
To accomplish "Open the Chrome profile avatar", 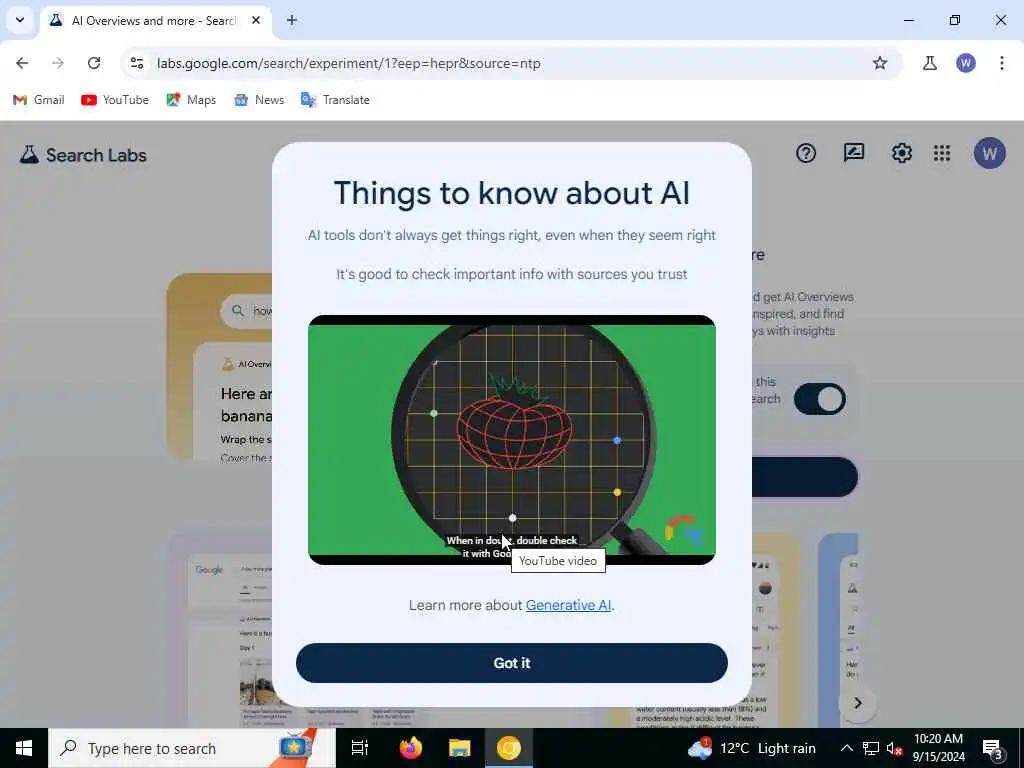I will point(966,63).
